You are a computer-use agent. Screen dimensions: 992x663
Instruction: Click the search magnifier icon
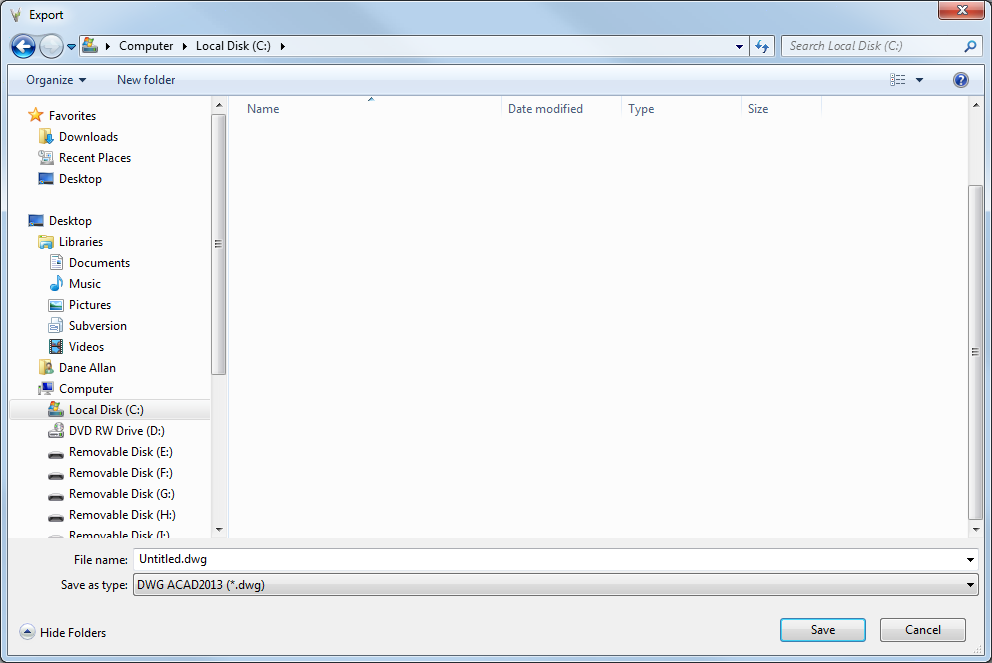(970, 46)
